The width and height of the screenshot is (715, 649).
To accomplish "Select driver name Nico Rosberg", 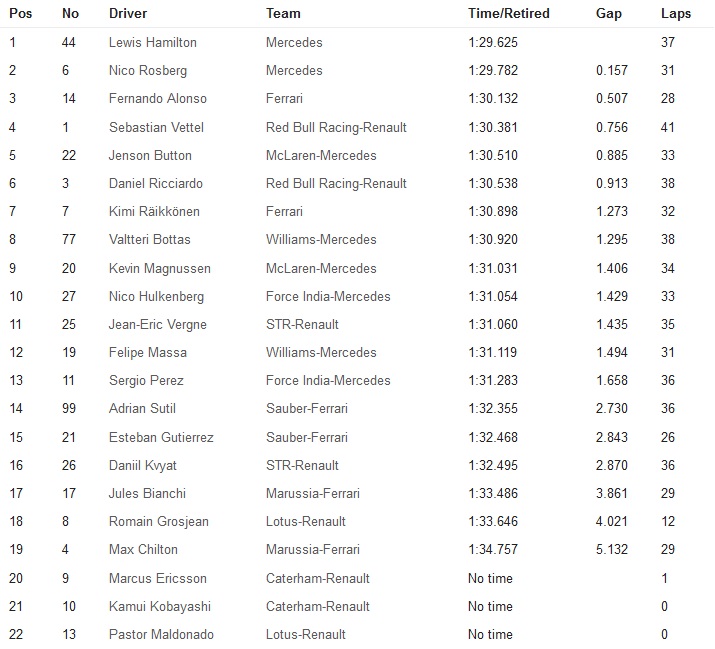I will click(147, 71).
